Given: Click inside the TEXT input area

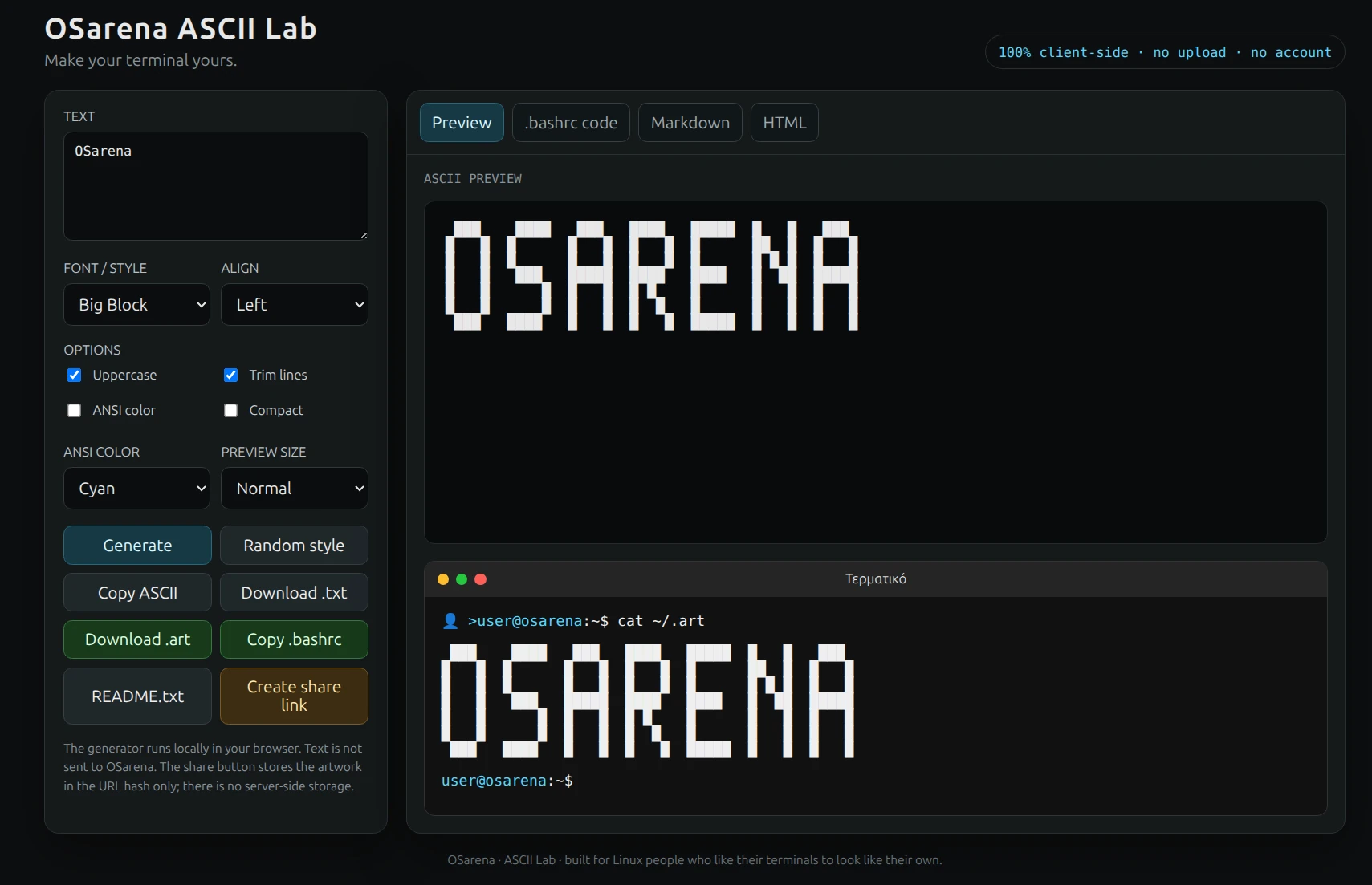Looking at the screenshot, I should click(x=216, y=186).
